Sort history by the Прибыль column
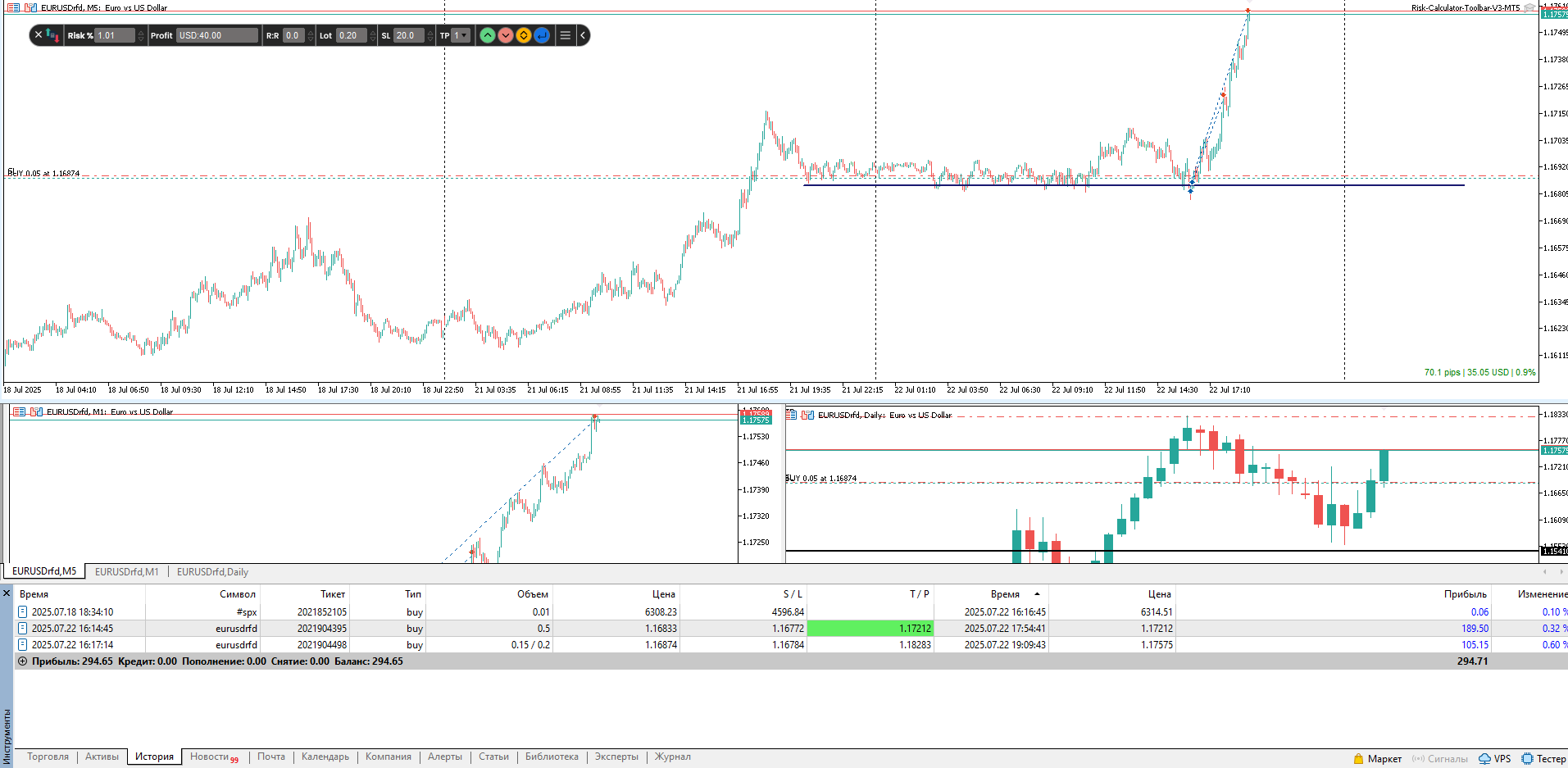The height and width of the screenshot is (768, 1568). coord(1464,594)
